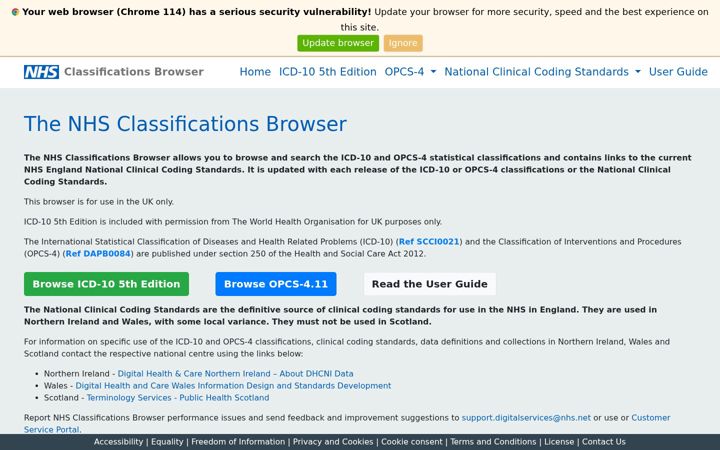This screenshot has height=450, width=720.
Task: Expand National Clinical Coding Standards dropdown
Action: (542, 72)
